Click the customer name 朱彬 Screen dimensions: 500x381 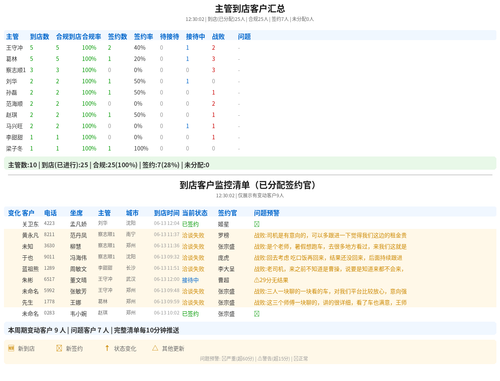coord(27,280)
